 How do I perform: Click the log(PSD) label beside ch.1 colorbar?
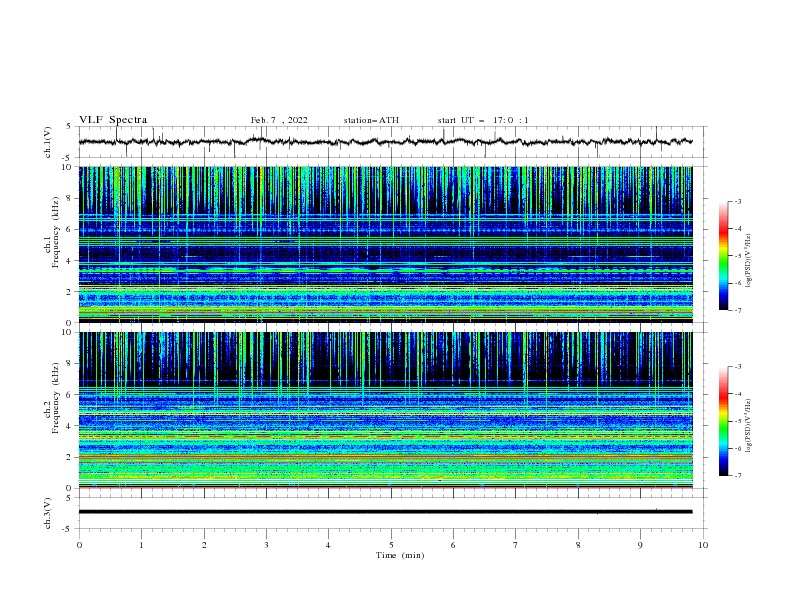[x=748, y=261]
